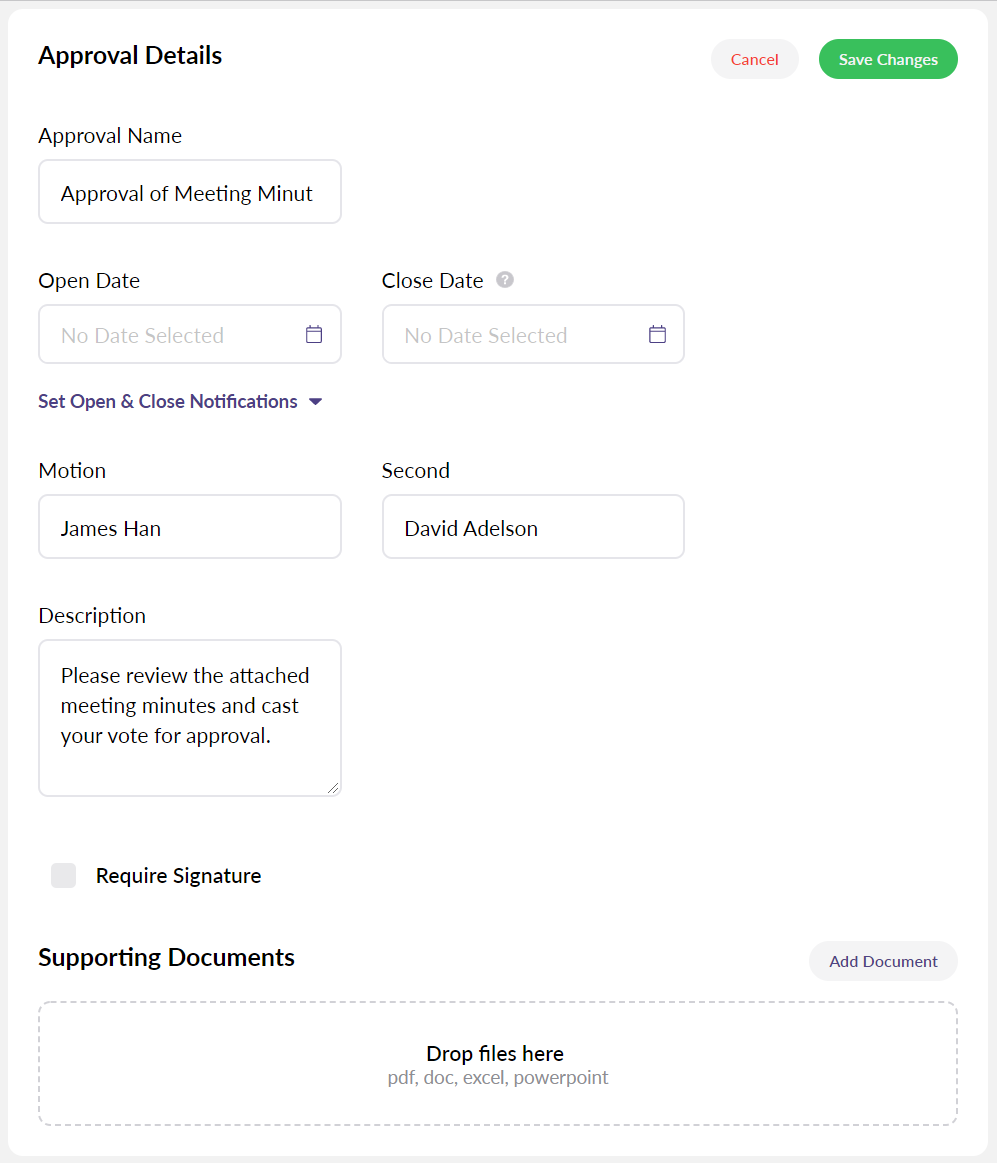Viewport: 997px width, 1163px height.
Task: Grab the Description box resize handle
Action: click(333, 788)
